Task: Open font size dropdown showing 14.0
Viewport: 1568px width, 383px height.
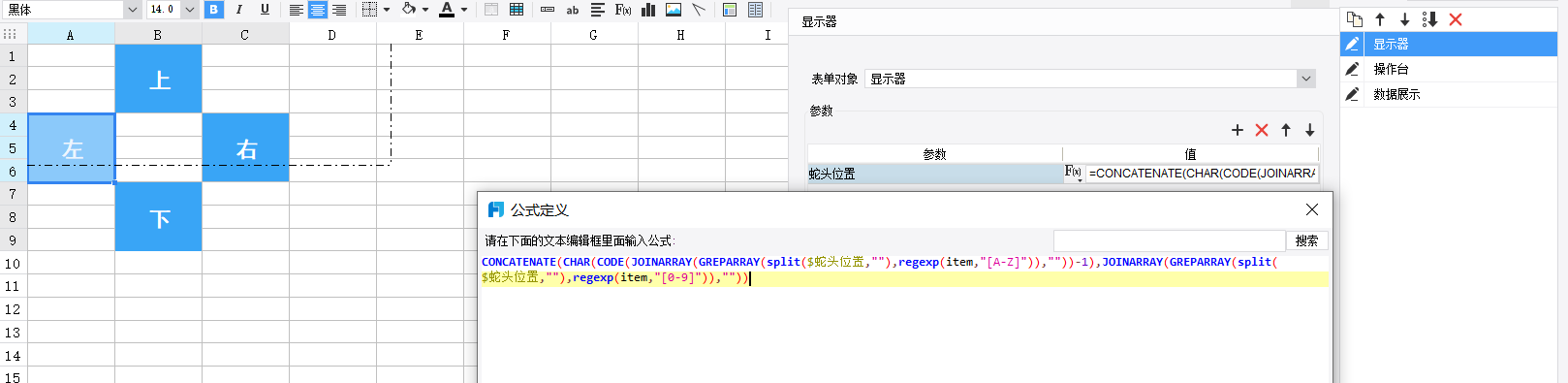Action: pos(190,10)
